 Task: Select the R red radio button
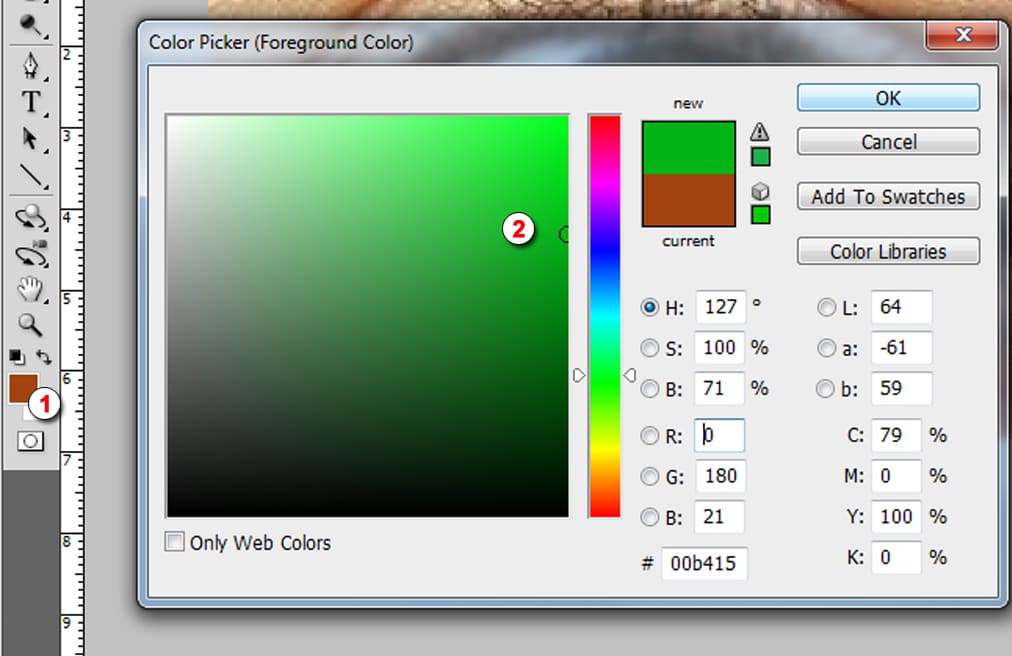pos(650,436)
